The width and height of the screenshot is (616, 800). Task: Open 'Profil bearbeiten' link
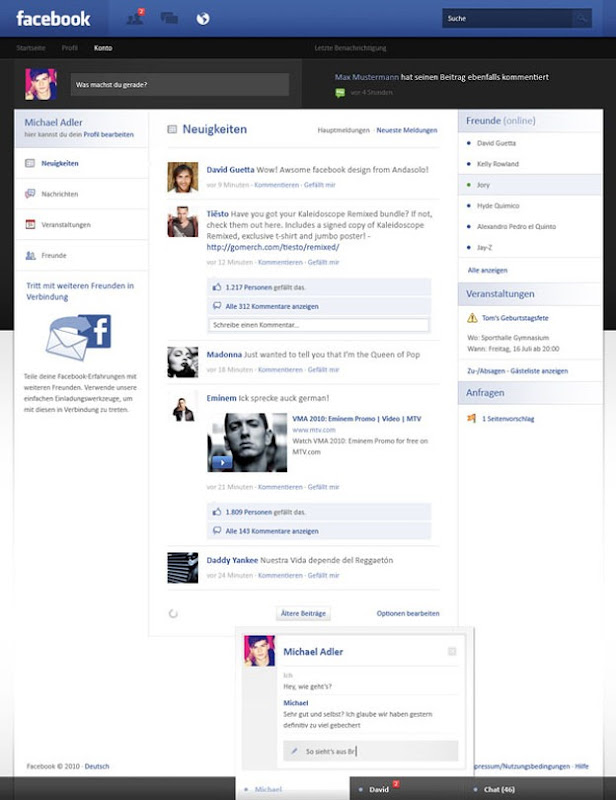(x=109, y=135)
